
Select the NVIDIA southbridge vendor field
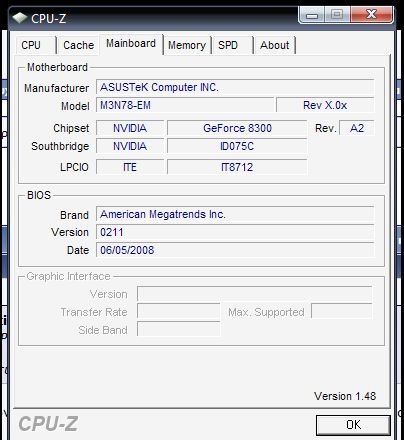(130, 146)
